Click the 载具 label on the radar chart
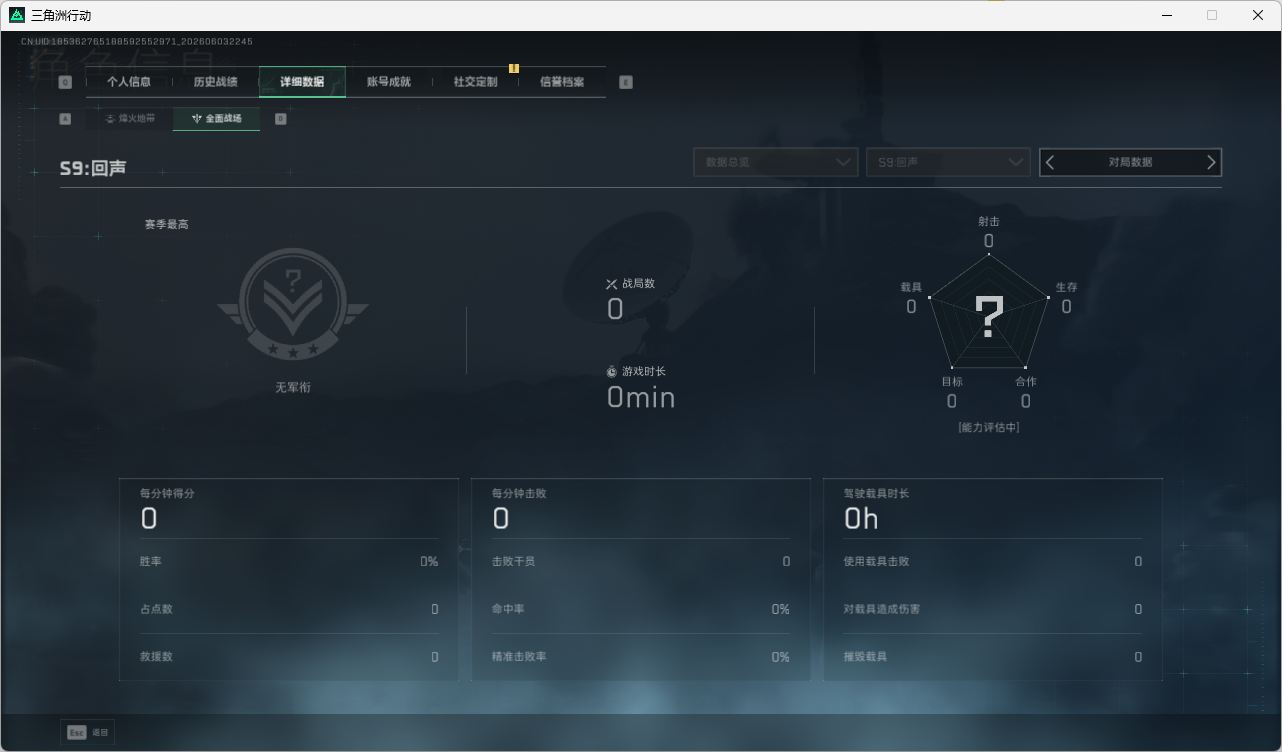This screenshot has width=1282, height=752. 911,287
